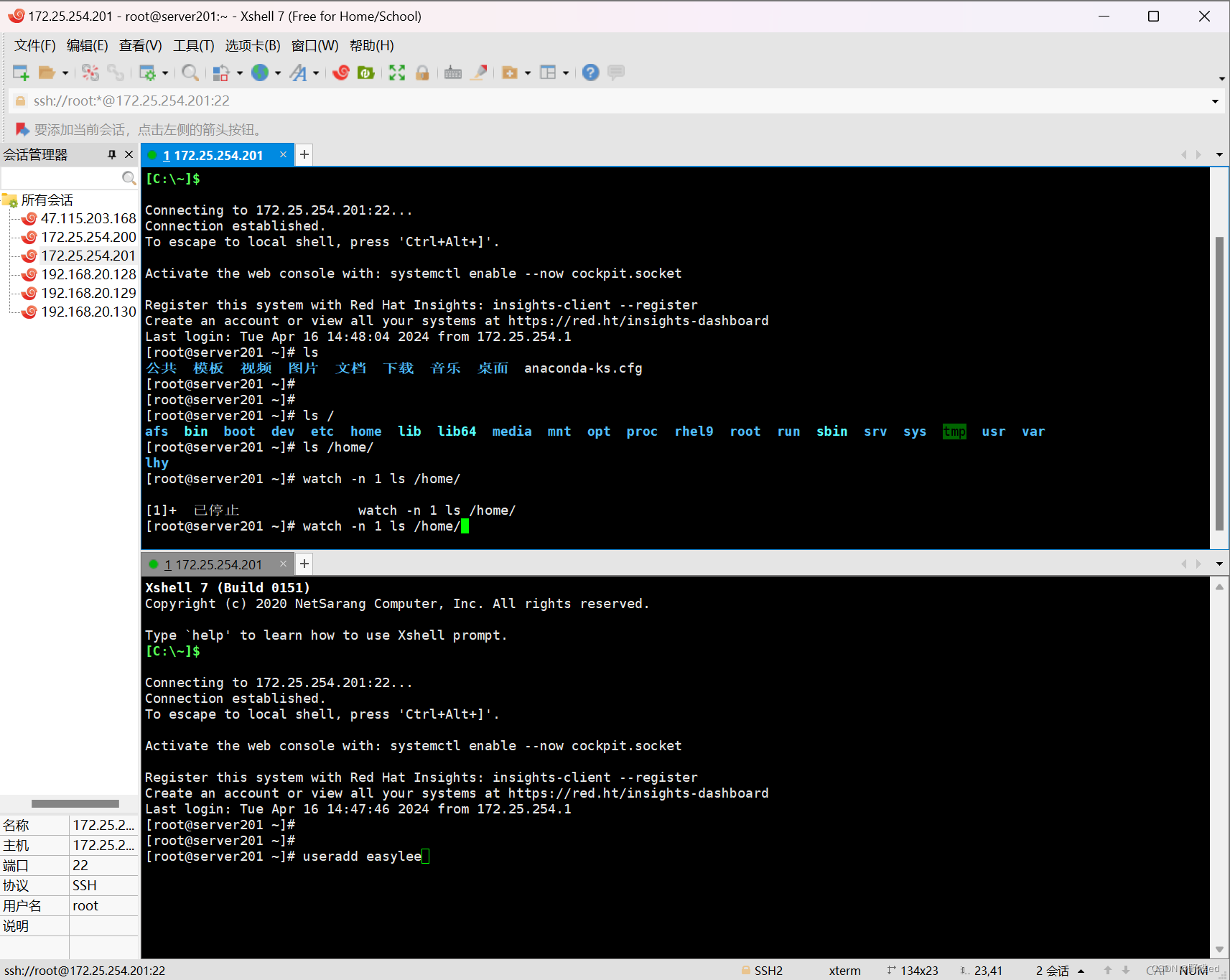Click the bookmark arrow to add current session
Screen dimensions: 1230x980
pyautogui.click(x=22, y=130)
